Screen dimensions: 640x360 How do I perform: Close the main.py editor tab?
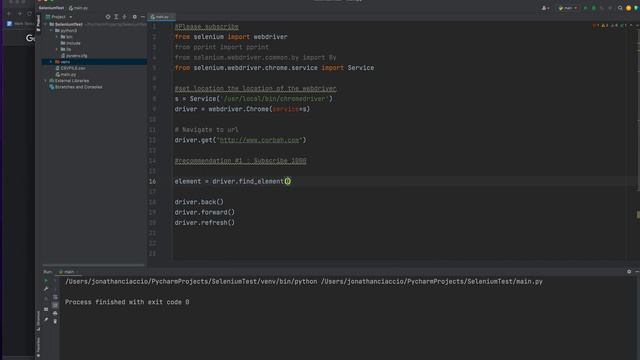coord(172,17)
